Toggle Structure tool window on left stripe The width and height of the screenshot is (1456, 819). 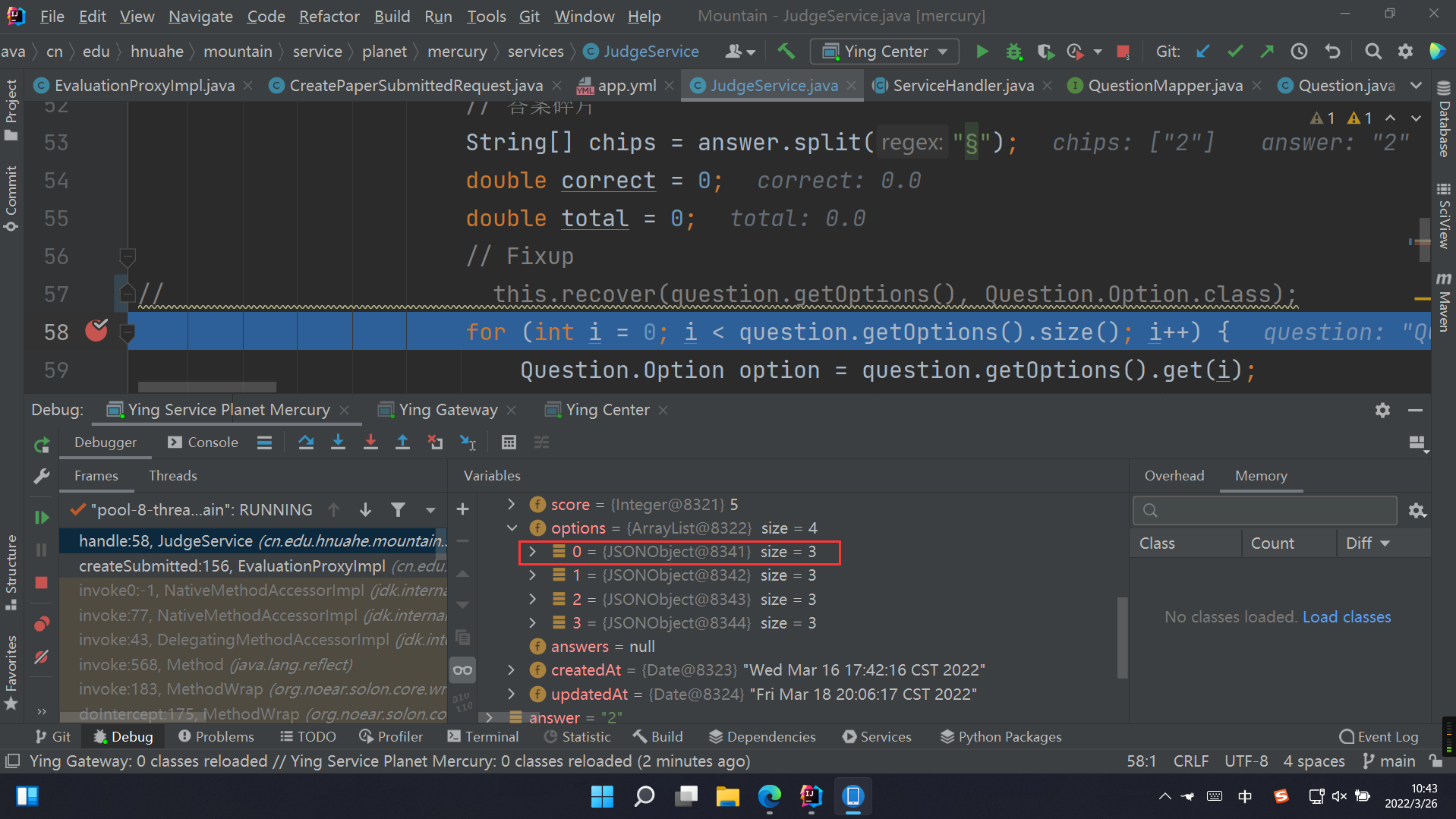pos(11,574)
